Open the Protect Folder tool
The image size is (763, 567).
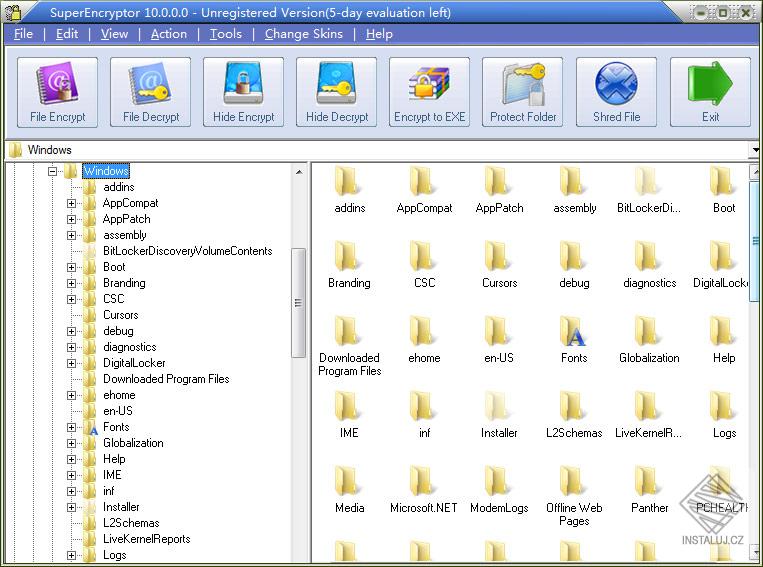(523, 91)
